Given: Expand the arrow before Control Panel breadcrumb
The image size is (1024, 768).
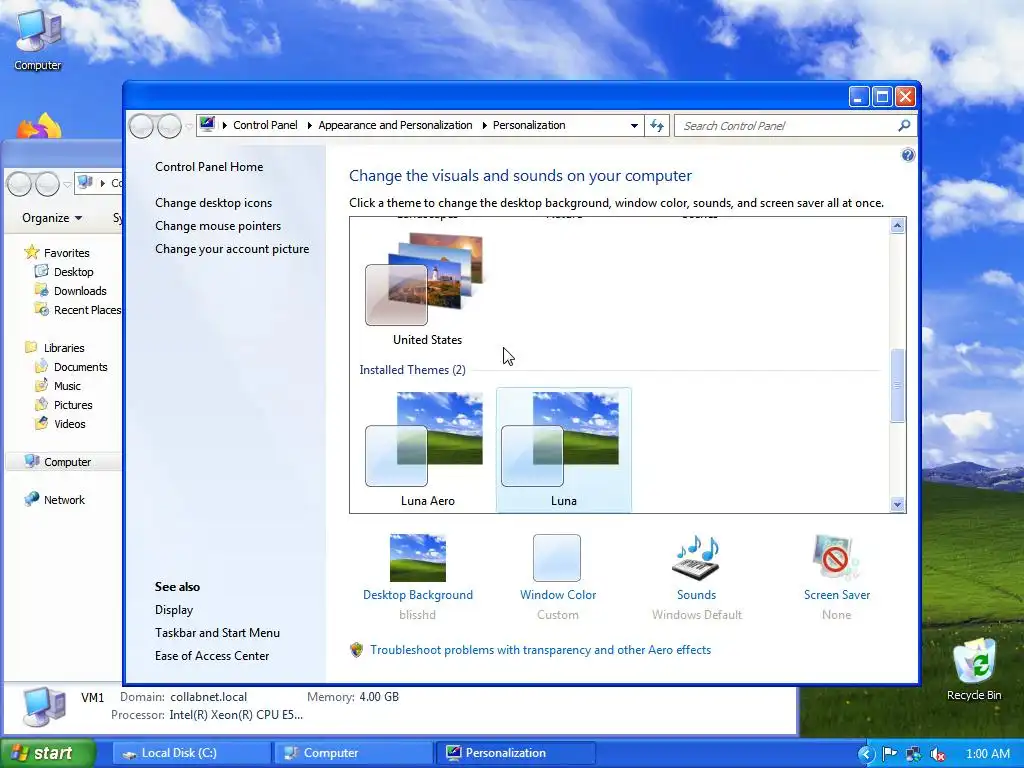Looking at the screenshot, I should pos(224,125).
